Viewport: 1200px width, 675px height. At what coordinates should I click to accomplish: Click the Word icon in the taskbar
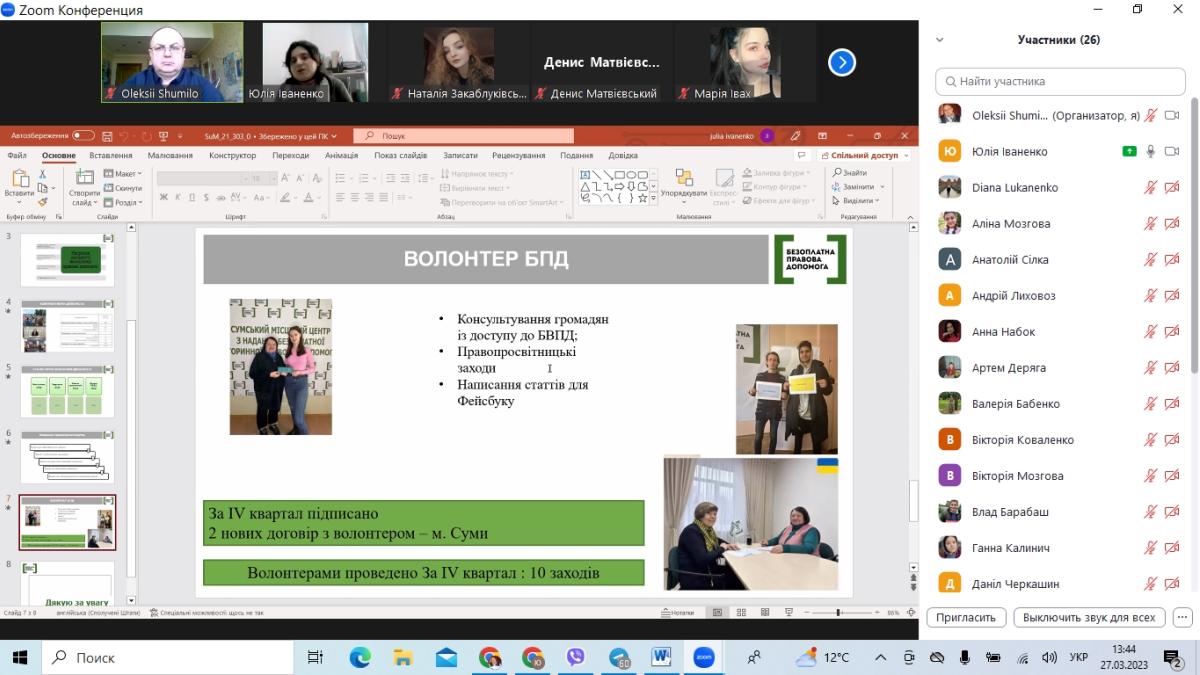[661, 657]
